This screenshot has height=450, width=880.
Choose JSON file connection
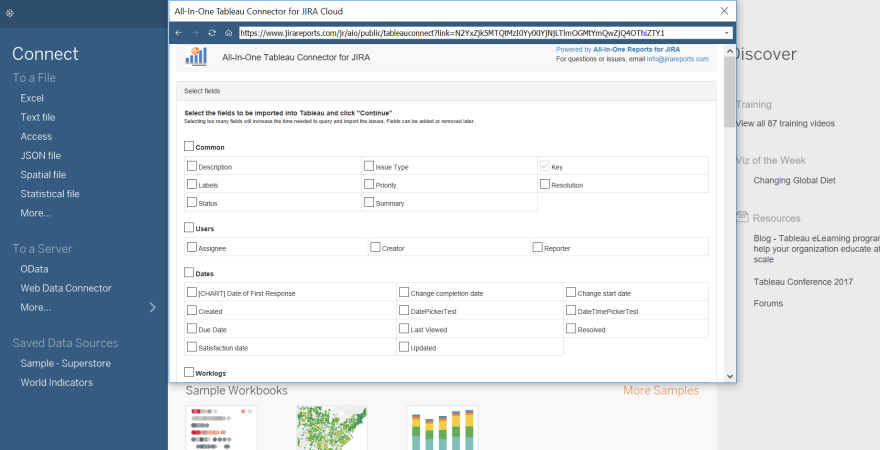click(40, 155)
